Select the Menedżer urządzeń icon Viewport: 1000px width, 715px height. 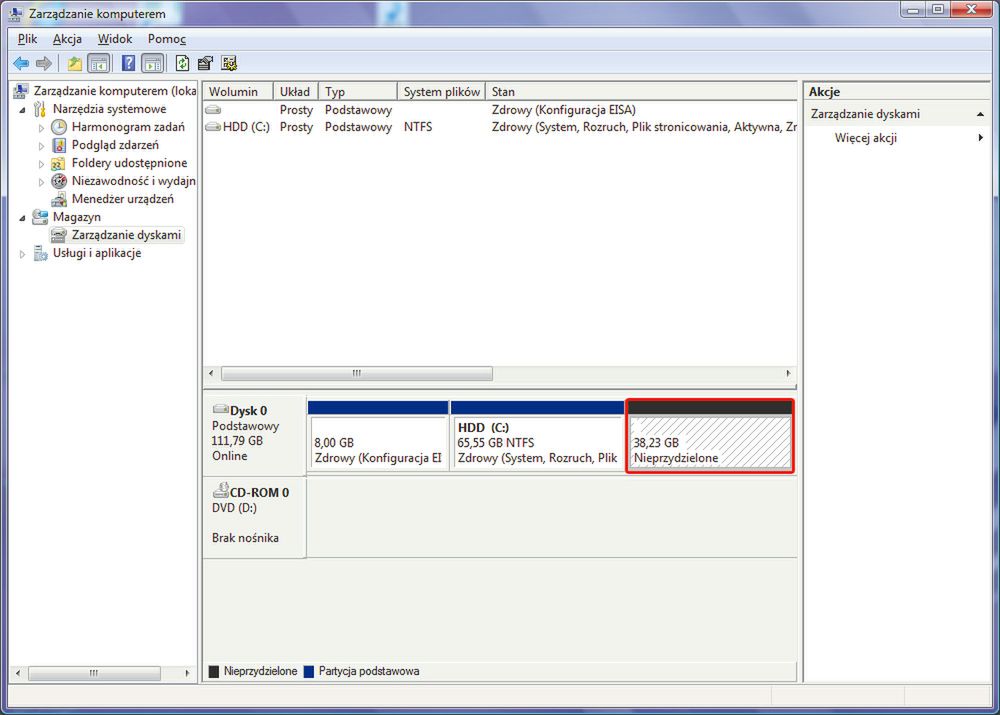[x=59, y=200]
